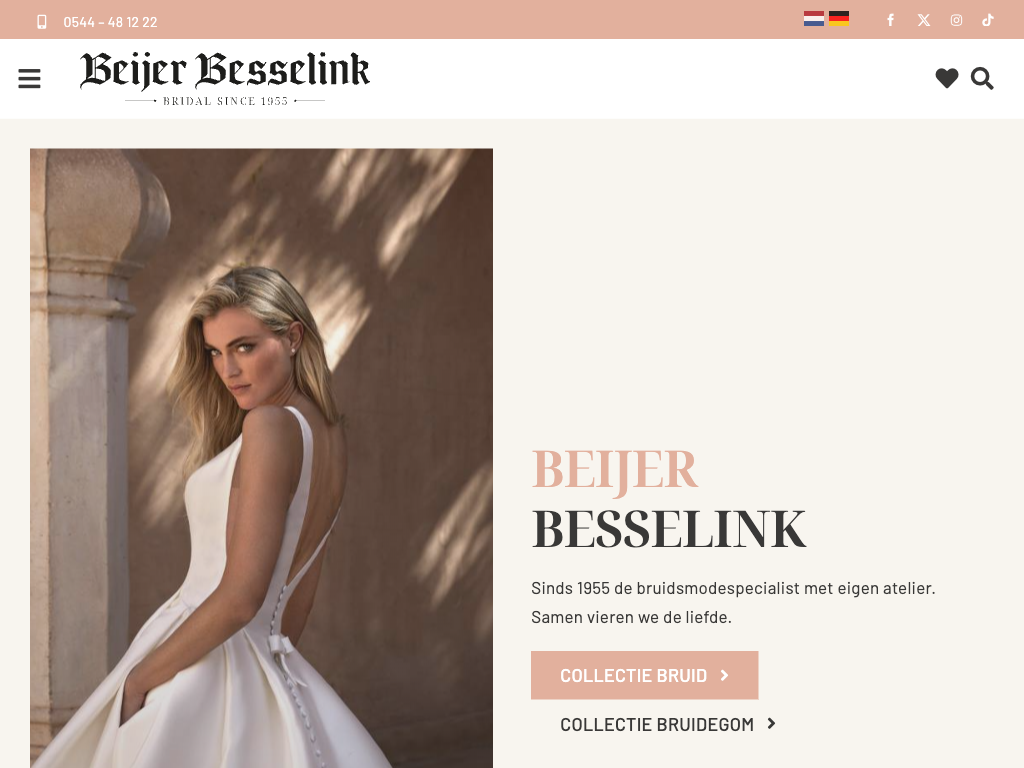
Task: Click the chevron next to Collectie Bruidegom
Action: coord(771,724)
